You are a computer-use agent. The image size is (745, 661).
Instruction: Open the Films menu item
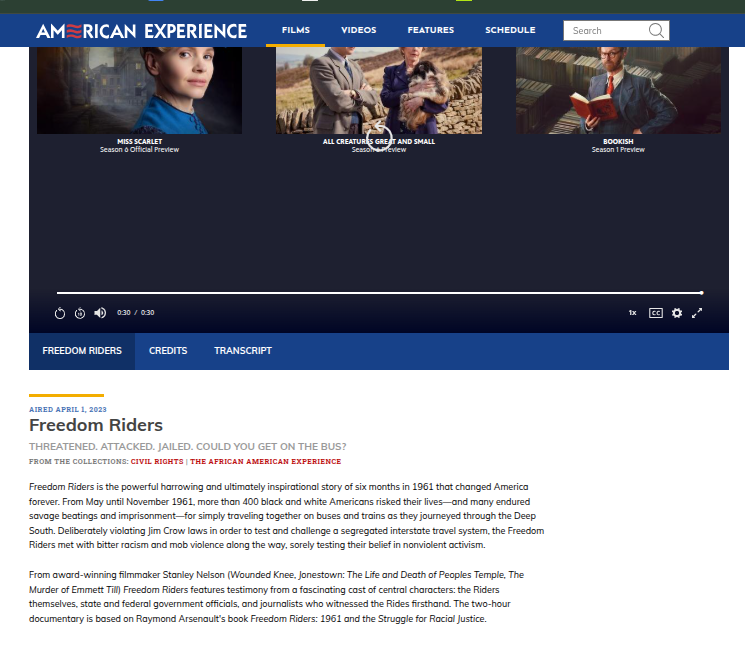296,30
